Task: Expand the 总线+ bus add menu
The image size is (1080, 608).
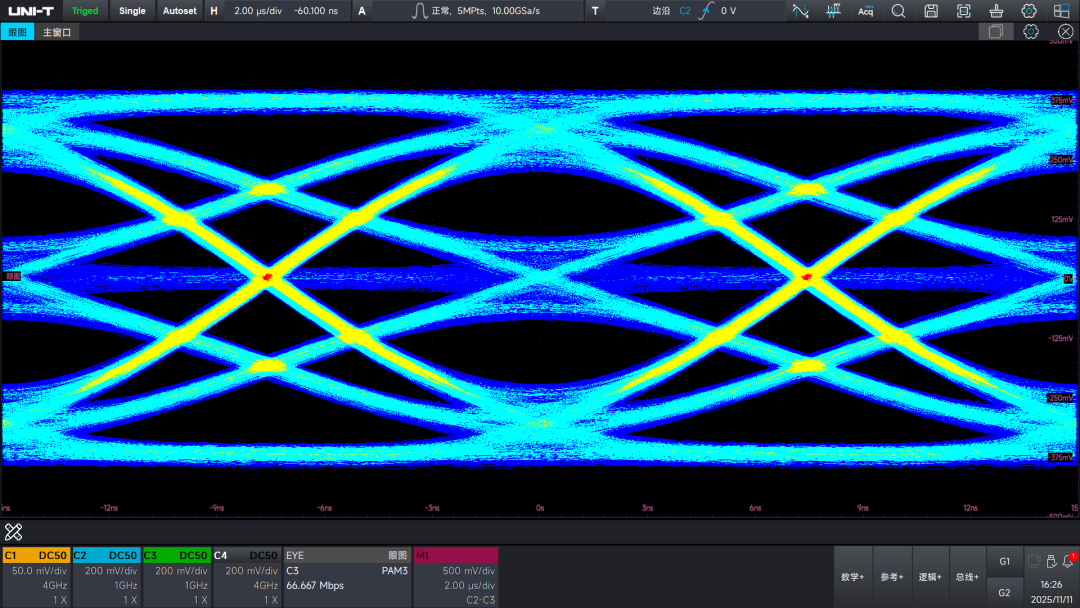Action: pos(967,577)
